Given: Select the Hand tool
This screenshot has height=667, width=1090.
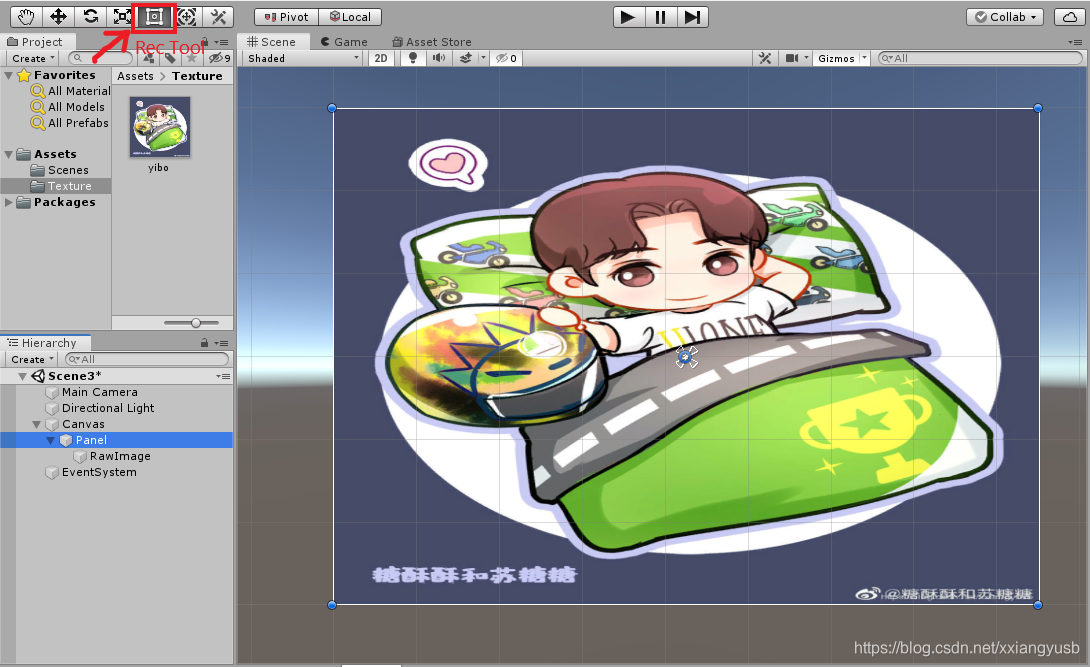Looking at the screenshot, I should pos(26,17).
